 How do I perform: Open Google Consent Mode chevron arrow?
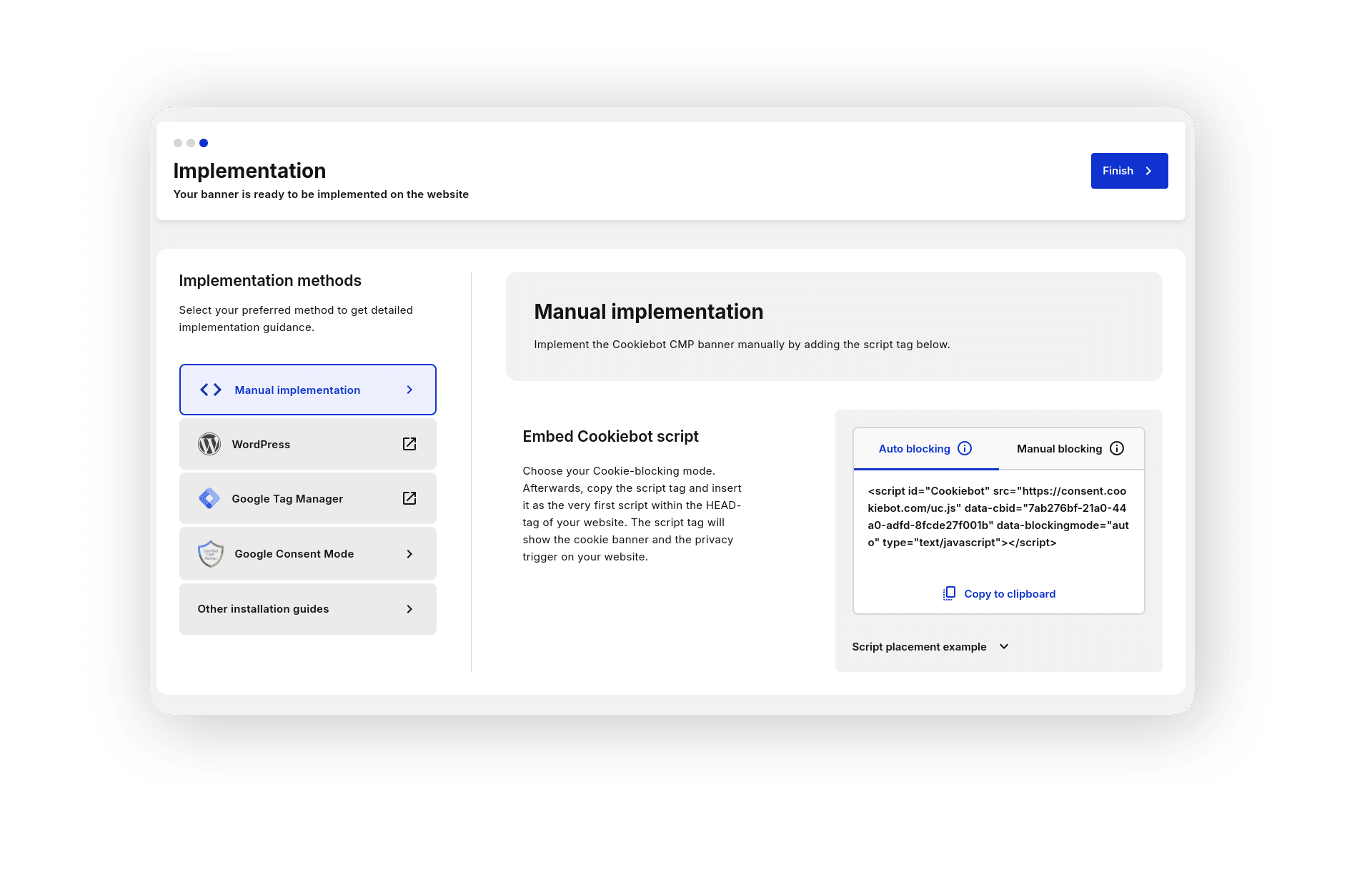point(409,554)
